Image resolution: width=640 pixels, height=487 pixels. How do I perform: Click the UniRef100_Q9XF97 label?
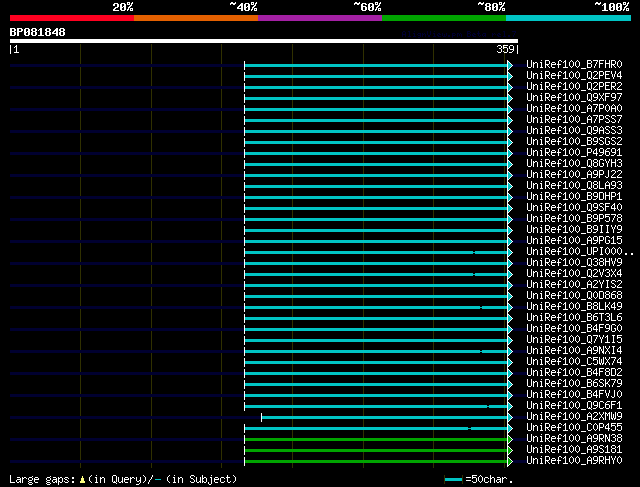click(x=574, y=98)
